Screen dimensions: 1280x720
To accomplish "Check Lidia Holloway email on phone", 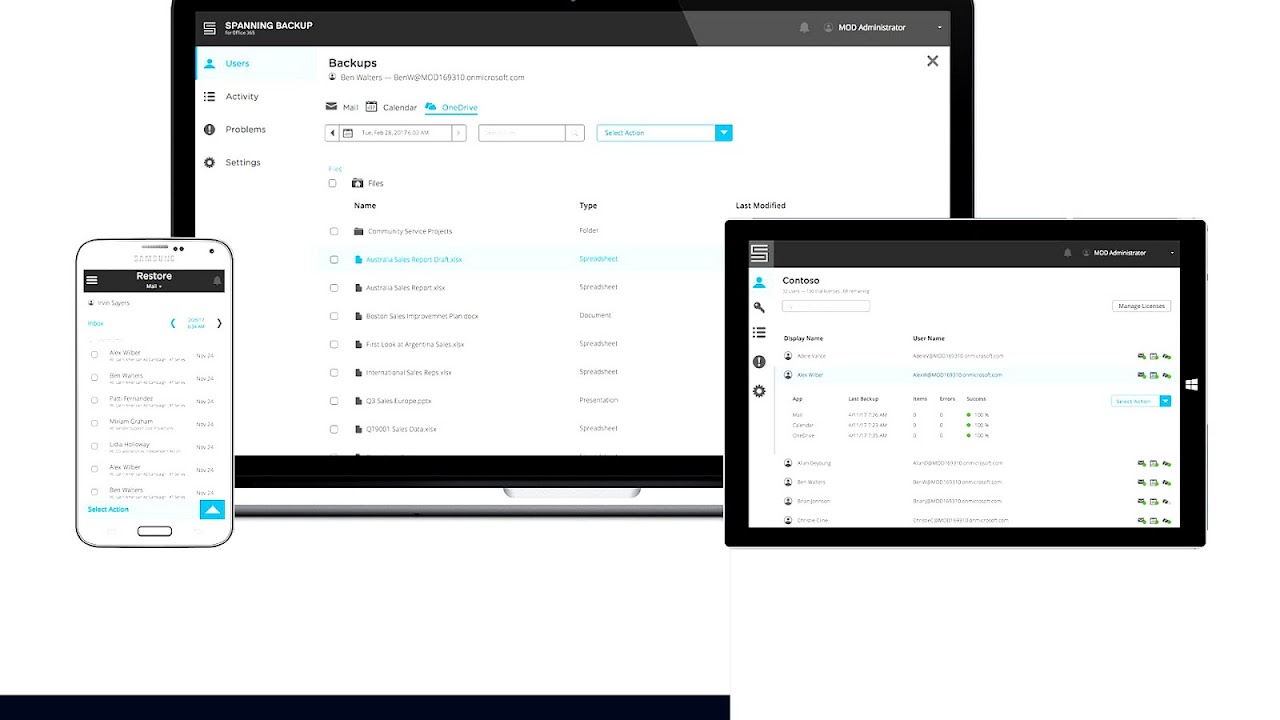I will click(x=95, y=446).
